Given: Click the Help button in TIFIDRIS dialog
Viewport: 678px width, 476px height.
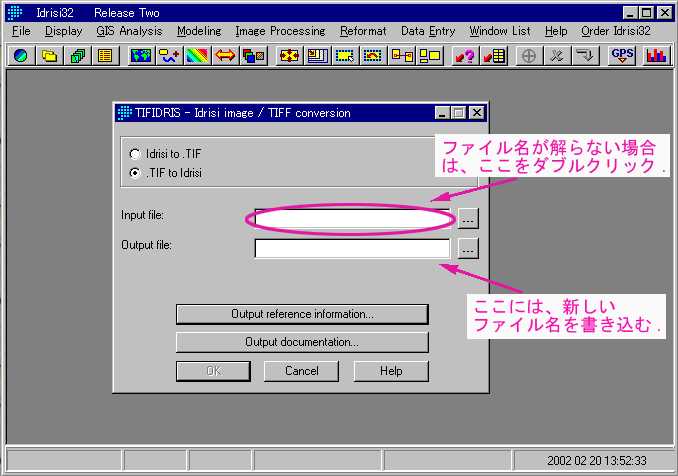Looking at the screenshot, I should click(391, 371).
